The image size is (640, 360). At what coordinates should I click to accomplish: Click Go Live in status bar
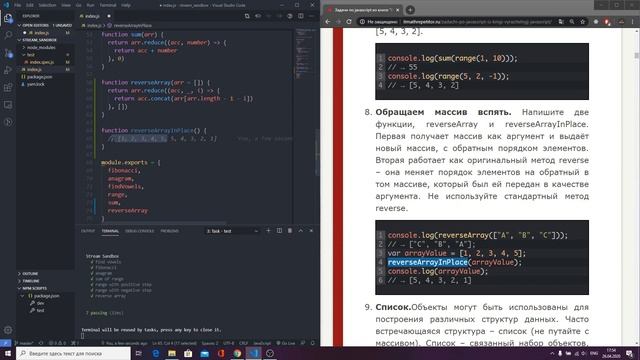[x=286, y=343]
